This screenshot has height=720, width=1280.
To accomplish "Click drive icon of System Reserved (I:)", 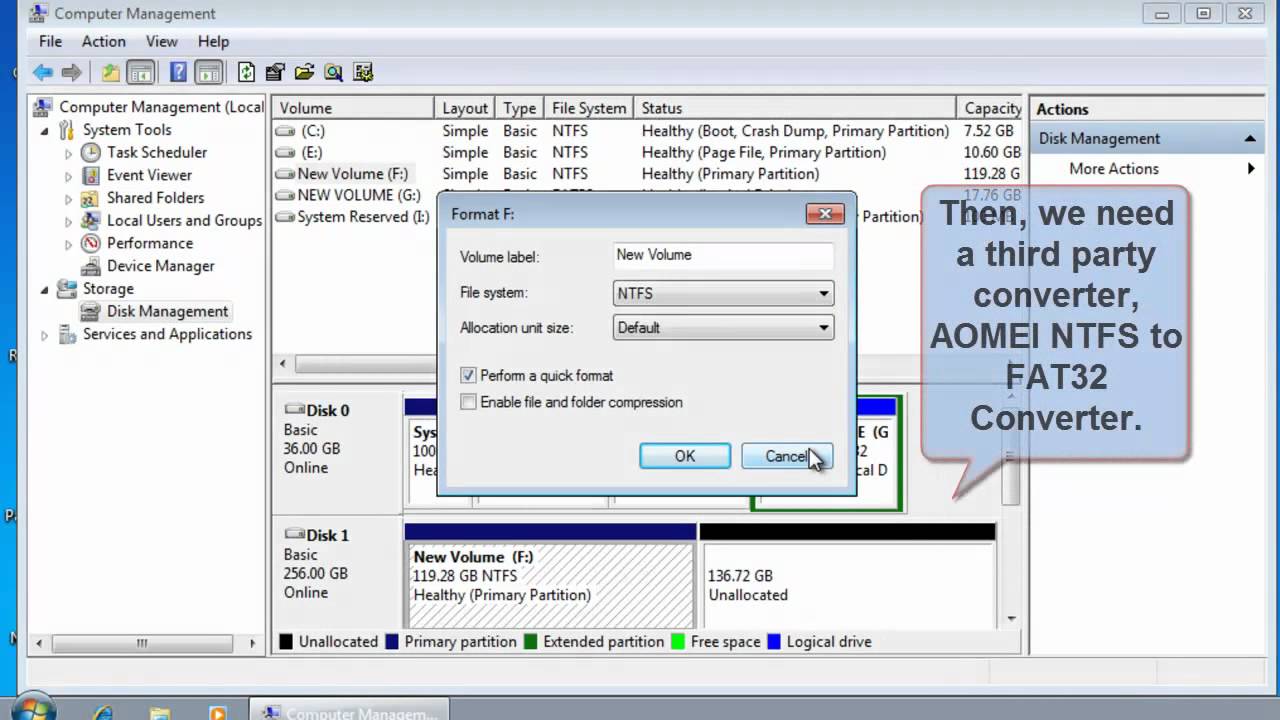I will (x=285, y=217).
